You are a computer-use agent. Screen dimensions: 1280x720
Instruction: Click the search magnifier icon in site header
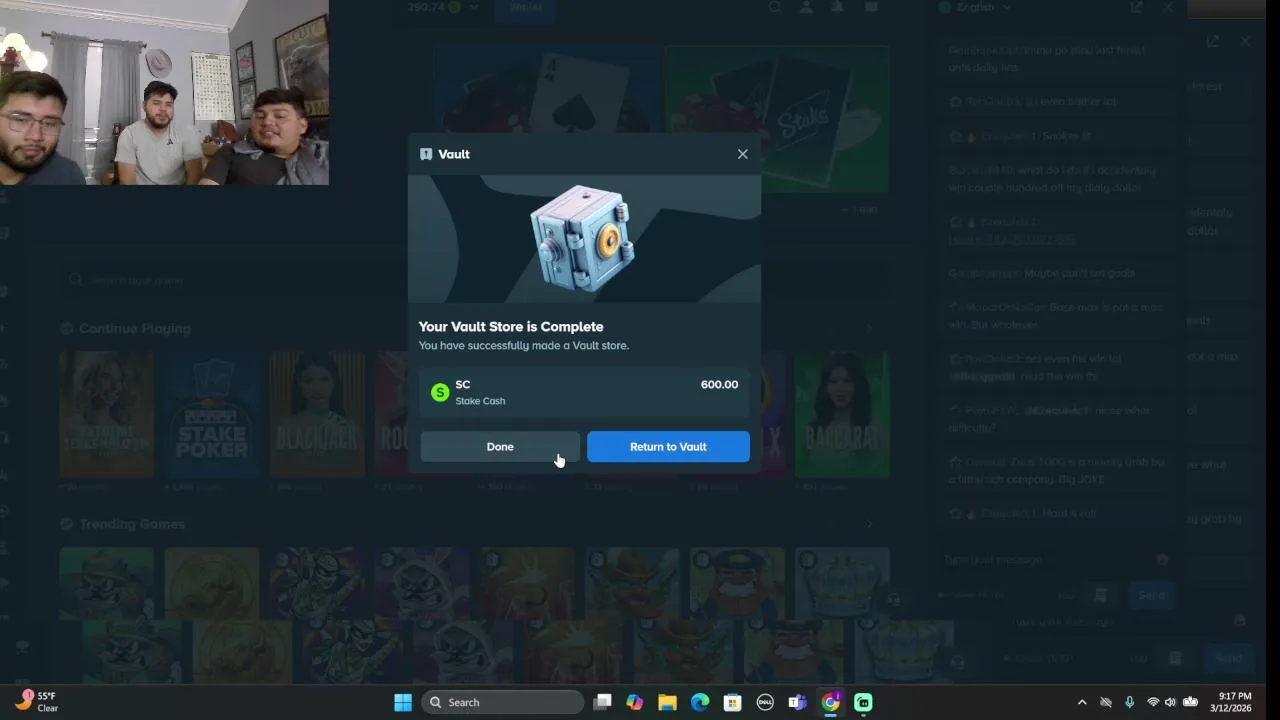pyautogui.click(x=775, y=7)
